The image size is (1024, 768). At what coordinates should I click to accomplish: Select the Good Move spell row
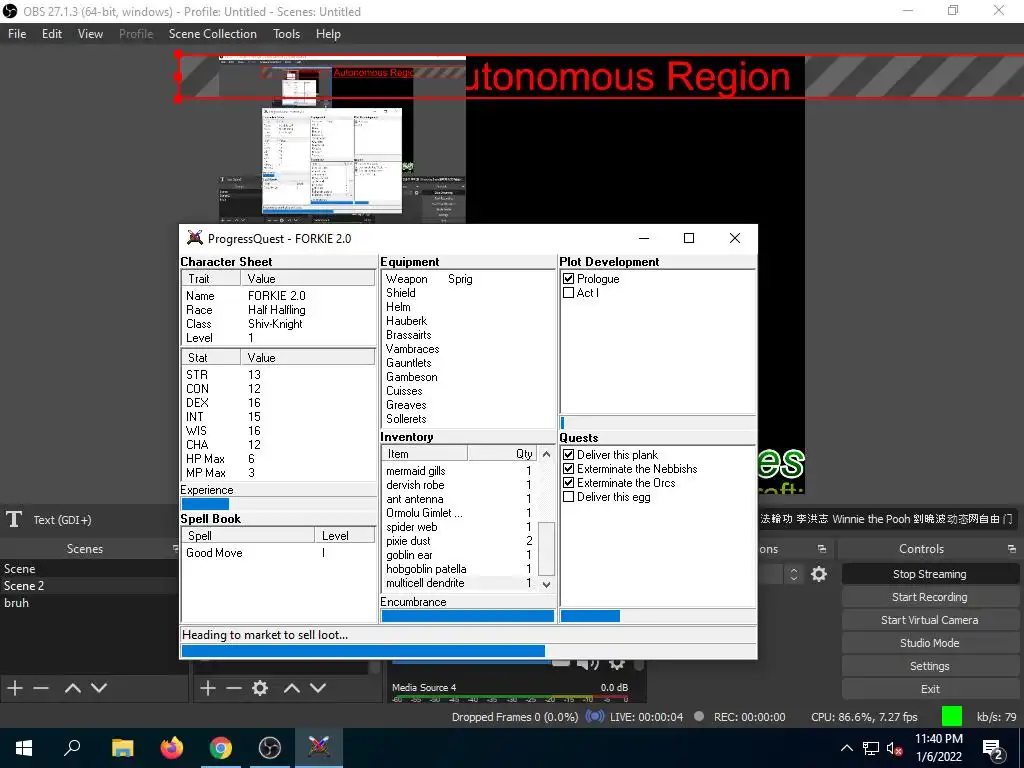point(278,552)
